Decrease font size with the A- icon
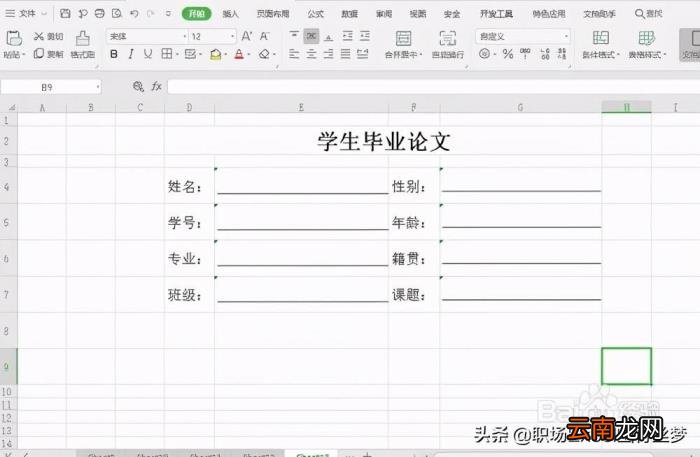Screen dimensions: 700x457 coord(265,36)
